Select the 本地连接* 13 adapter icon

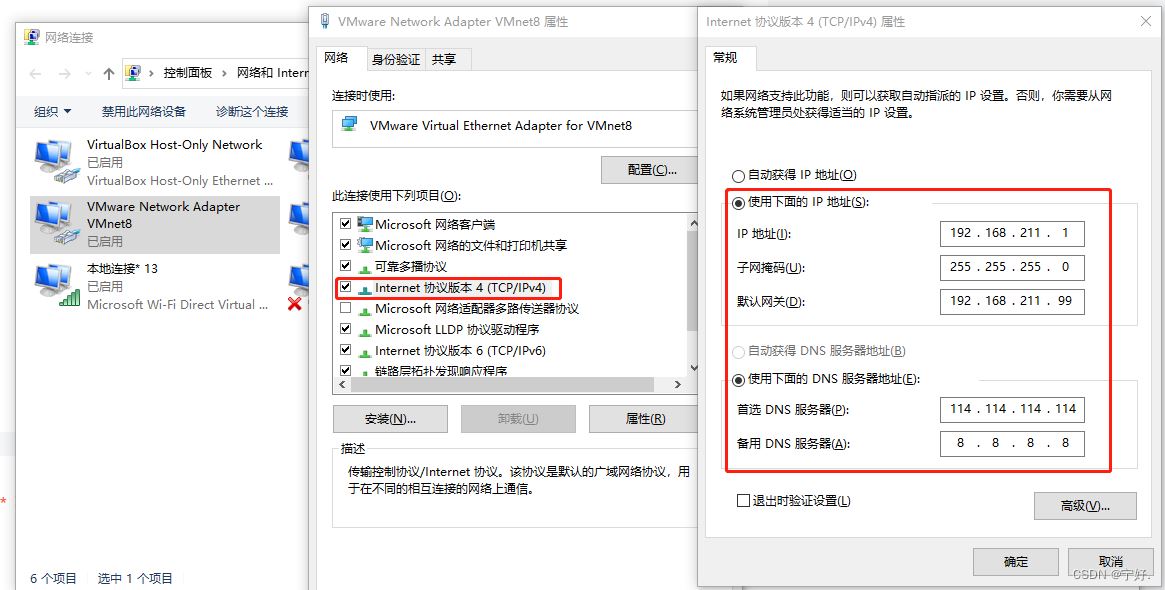pos(54,286)
